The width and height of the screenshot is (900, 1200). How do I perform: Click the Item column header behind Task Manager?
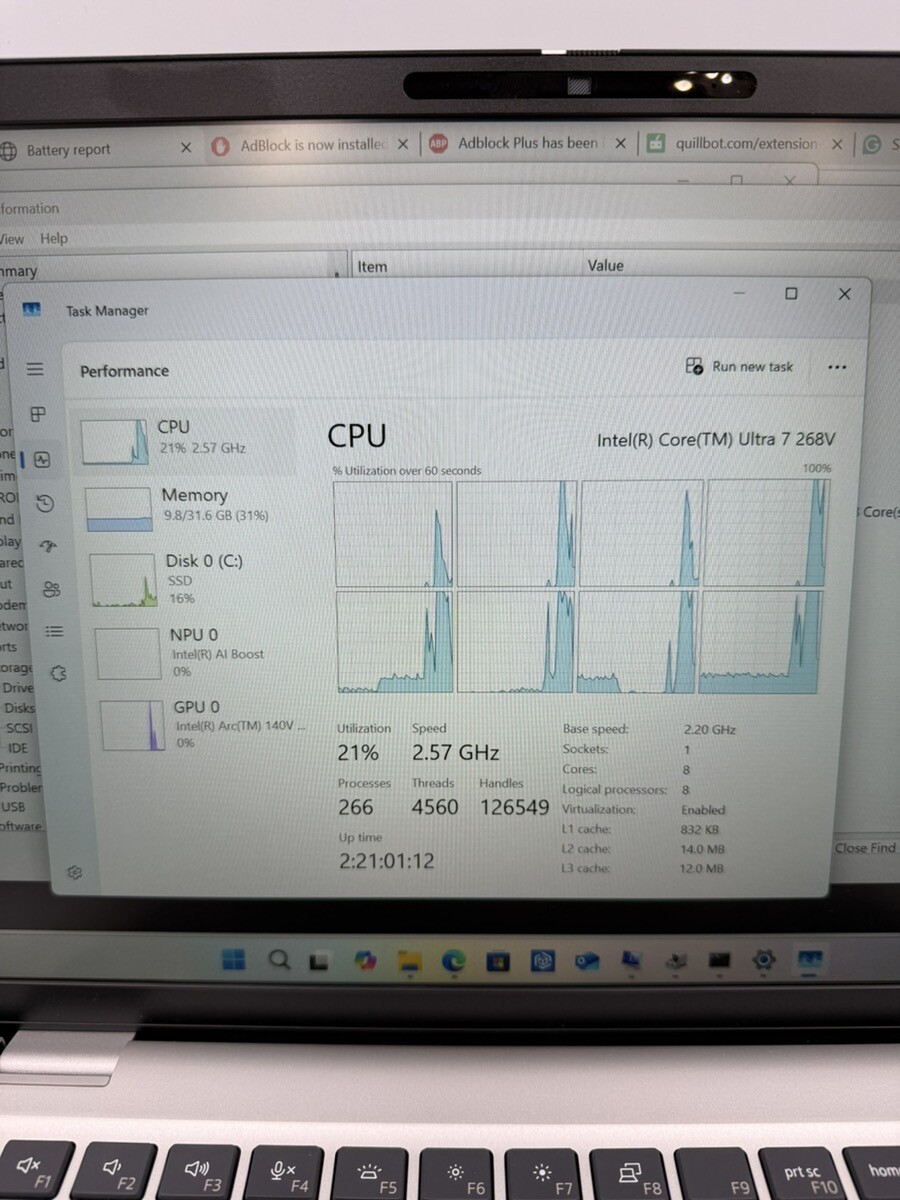tap(372, 266)
